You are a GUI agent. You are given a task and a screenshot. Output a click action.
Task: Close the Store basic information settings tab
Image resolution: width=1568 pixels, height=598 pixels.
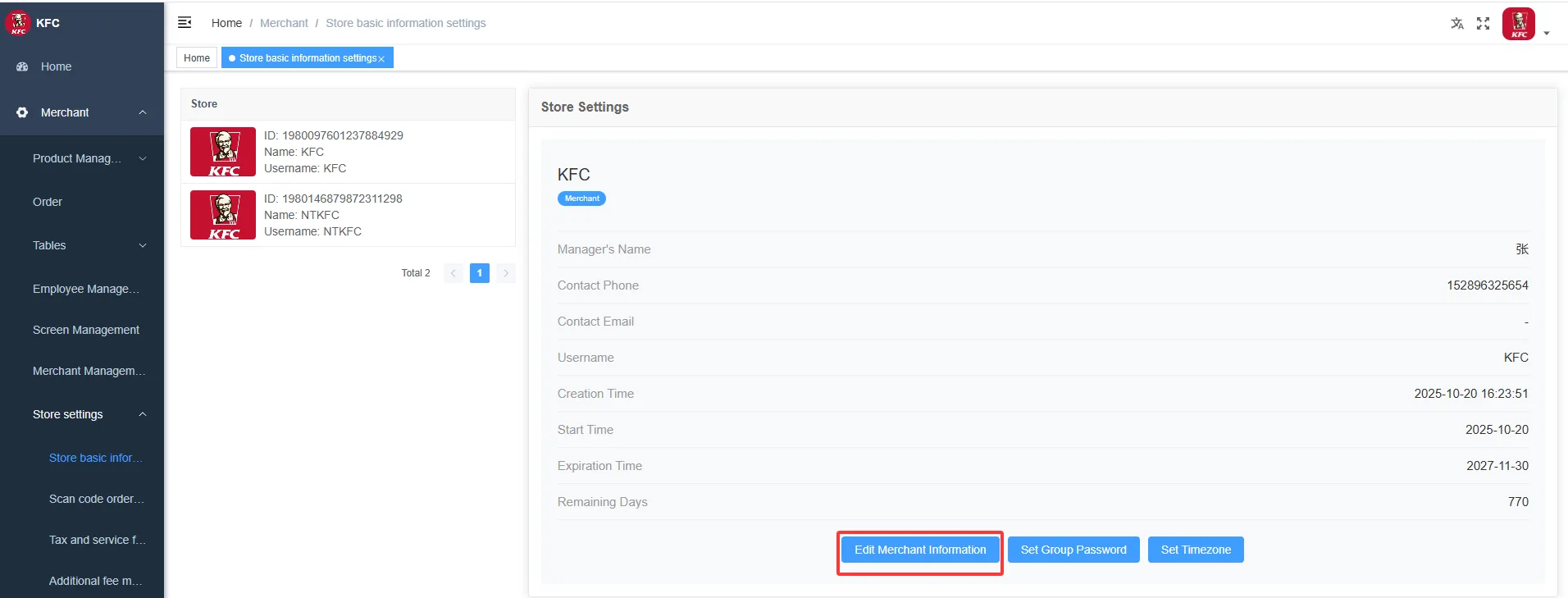381,59
